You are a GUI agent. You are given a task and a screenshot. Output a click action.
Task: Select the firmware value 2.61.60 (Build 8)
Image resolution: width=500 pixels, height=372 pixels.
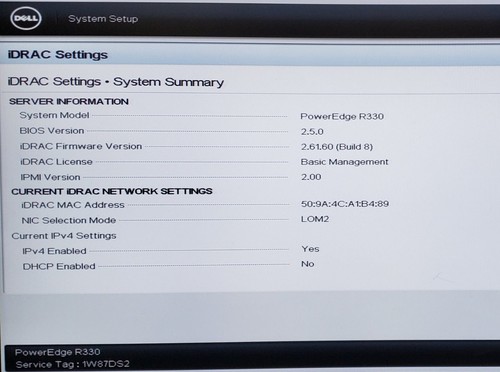pos(337,147)
